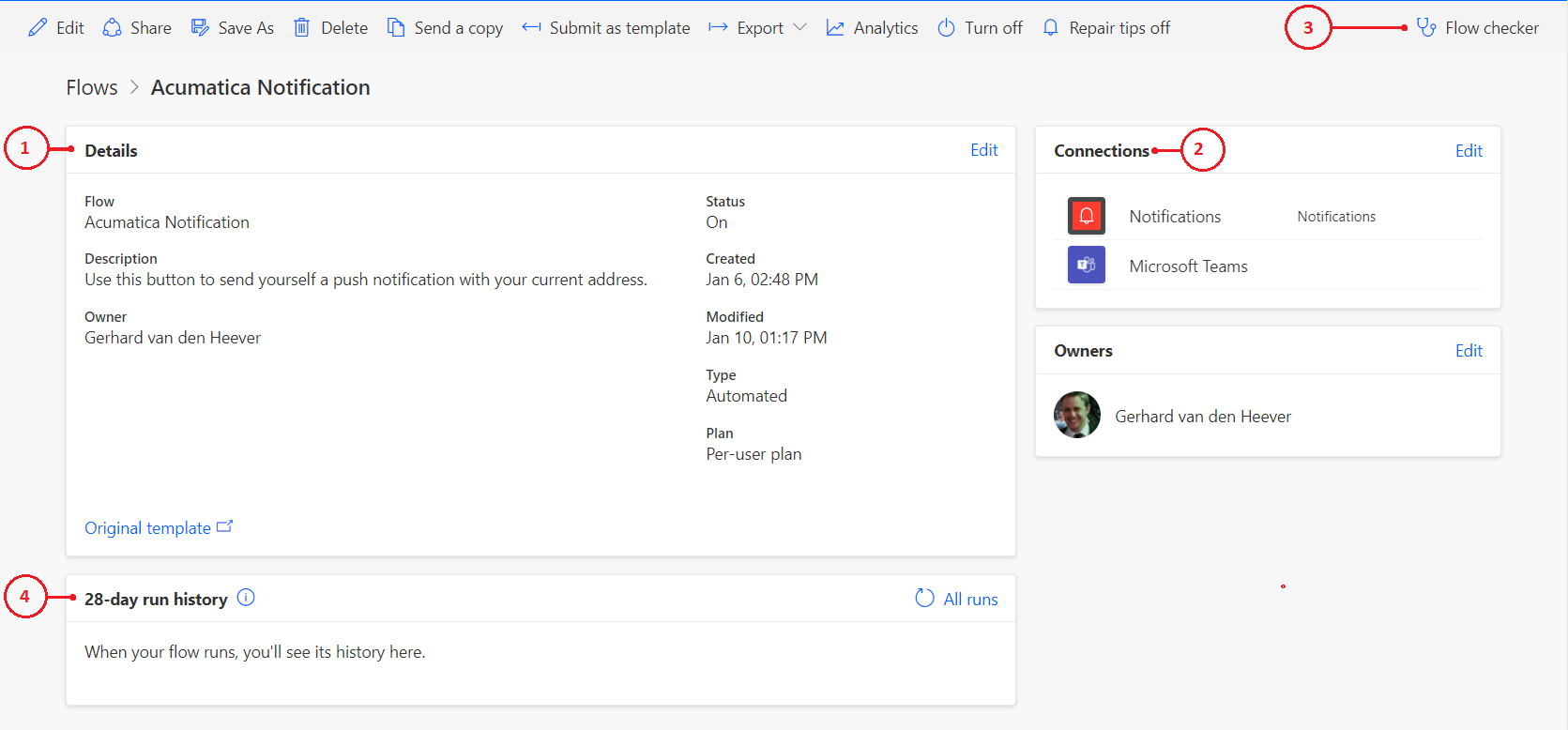
Task: Choose Send a copy command
Action: point(445,28)
